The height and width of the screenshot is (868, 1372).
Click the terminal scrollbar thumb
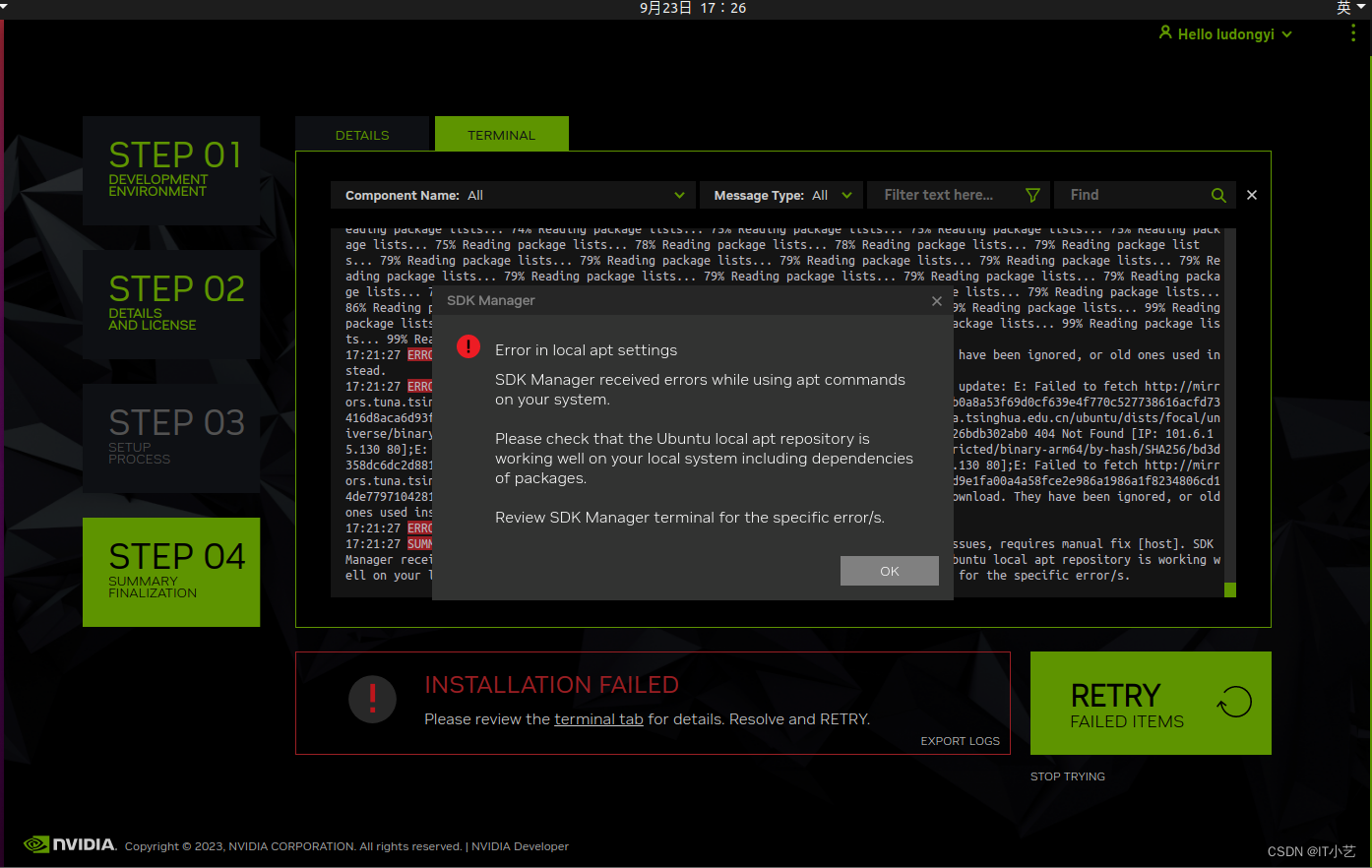click(x=1230, y=589)
